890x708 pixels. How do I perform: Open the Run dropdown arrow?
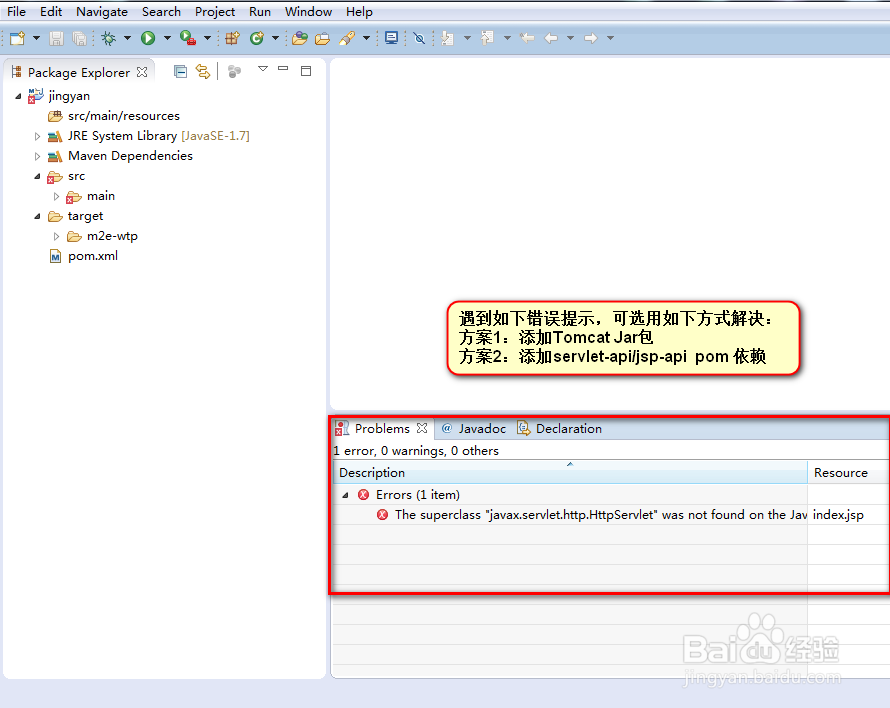(x=167, y=38)
